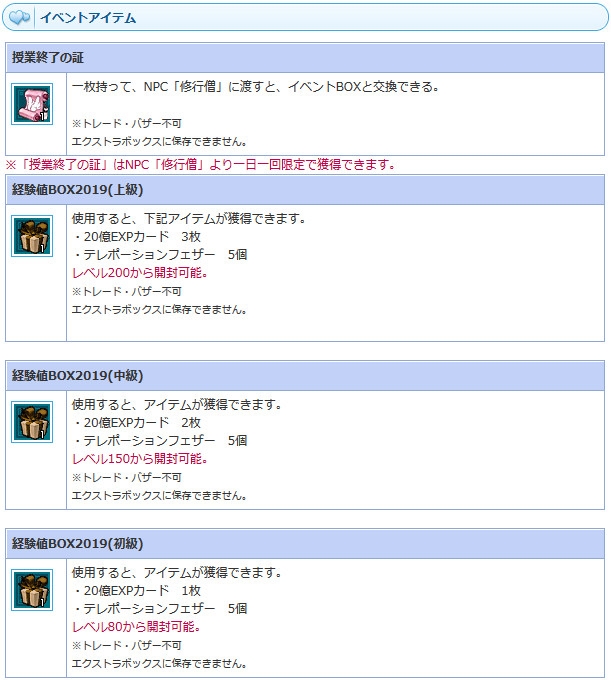The width and height of the screenshot is (611, 680).
Task: Click the 経験値BOX2019(初級) header bar
Action: 305,543
